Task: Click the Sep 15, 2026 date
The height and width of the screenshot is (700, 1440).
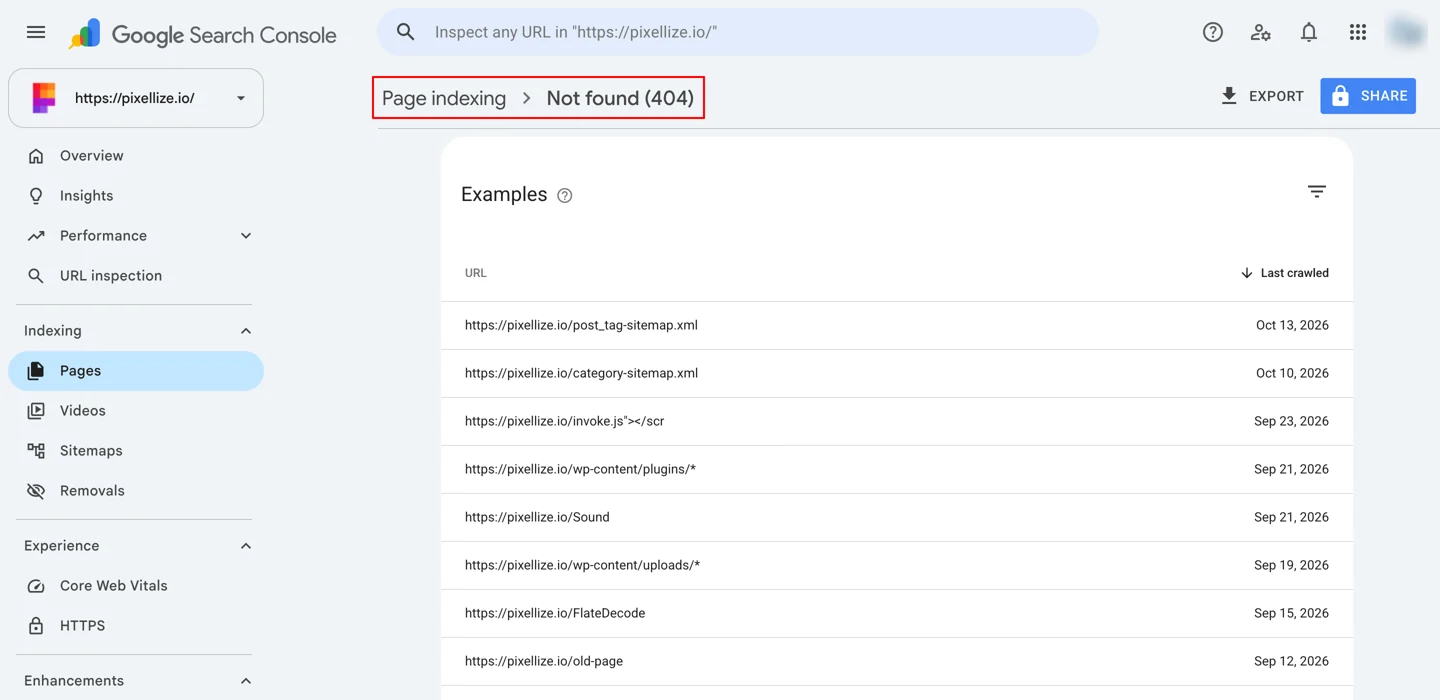Action: (1291, 613)
